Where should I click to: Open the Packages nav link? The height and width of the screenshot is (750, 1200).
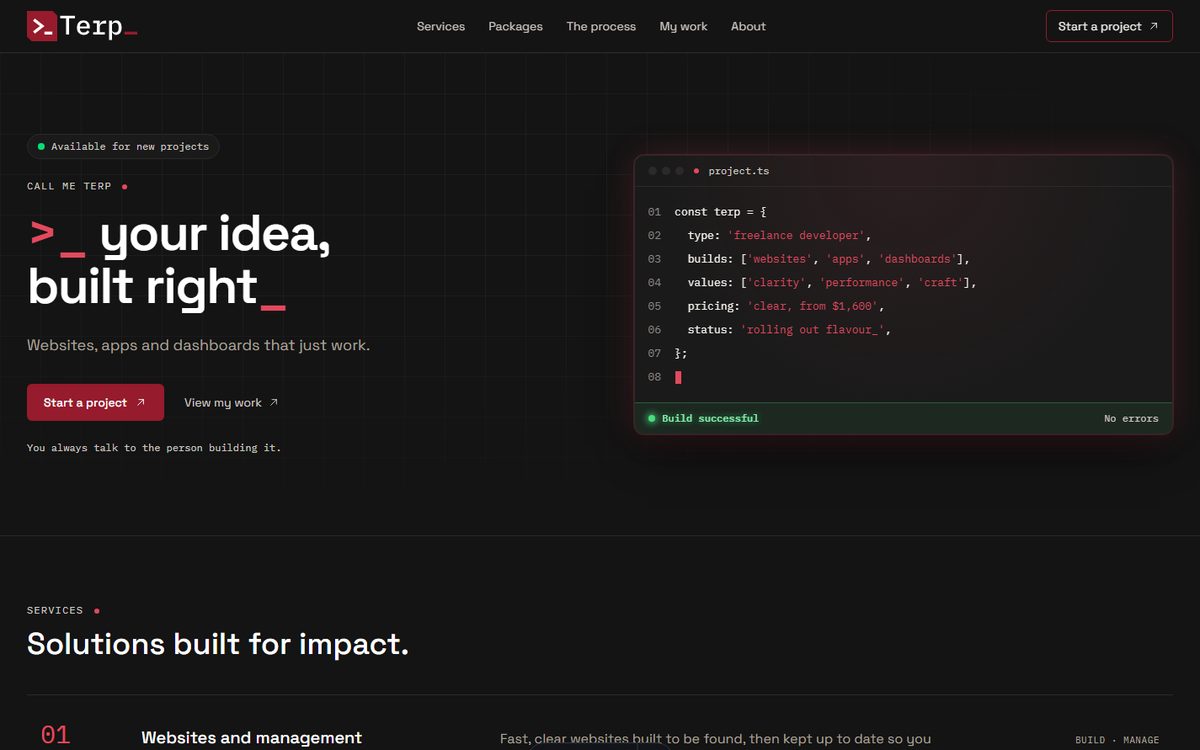pos(516,26)
